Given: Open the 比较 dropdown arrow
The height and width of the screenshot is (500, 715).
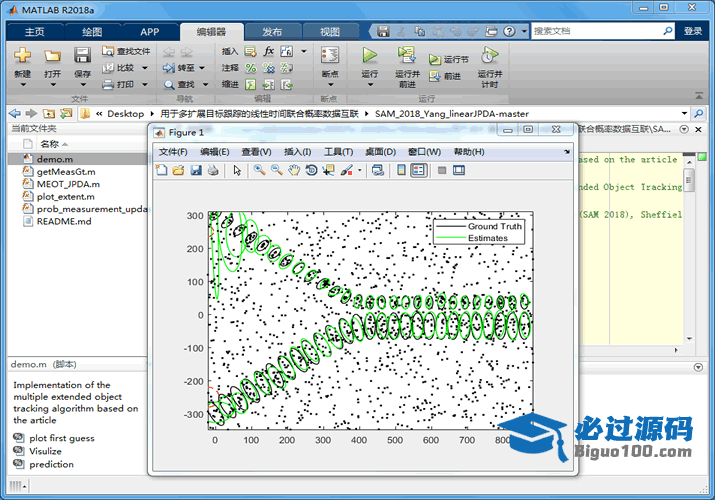Looking at the screenshot, I should [x=145, y=68].
